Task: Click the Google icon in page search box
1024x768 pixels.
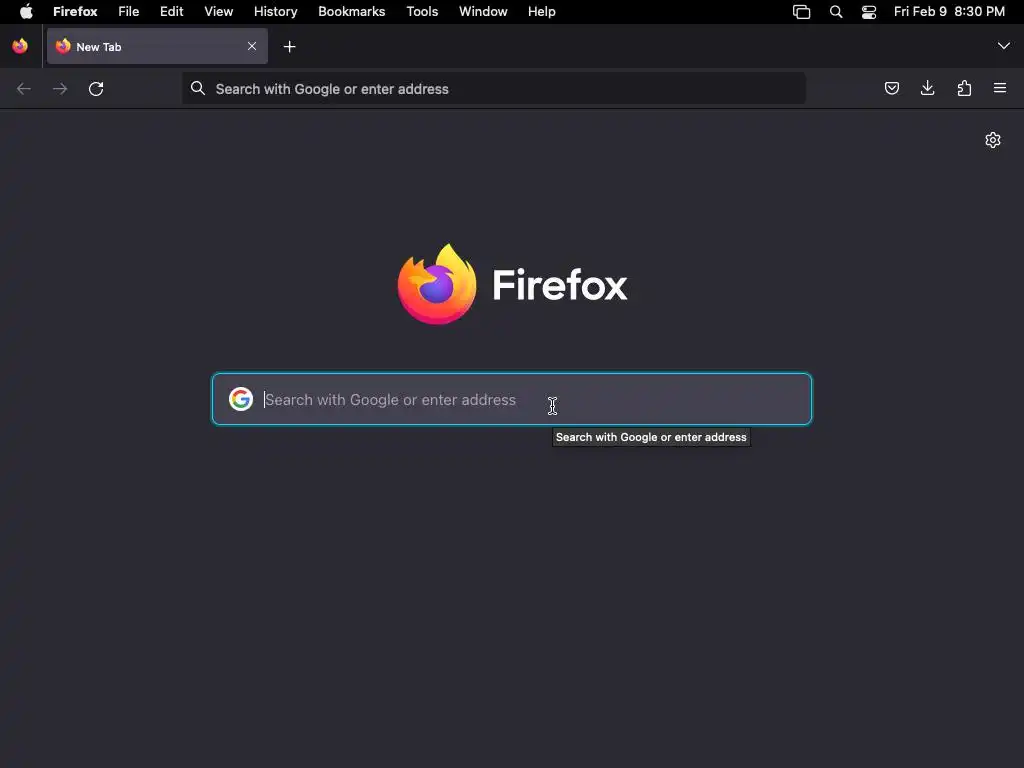Action: coord(241,399)
